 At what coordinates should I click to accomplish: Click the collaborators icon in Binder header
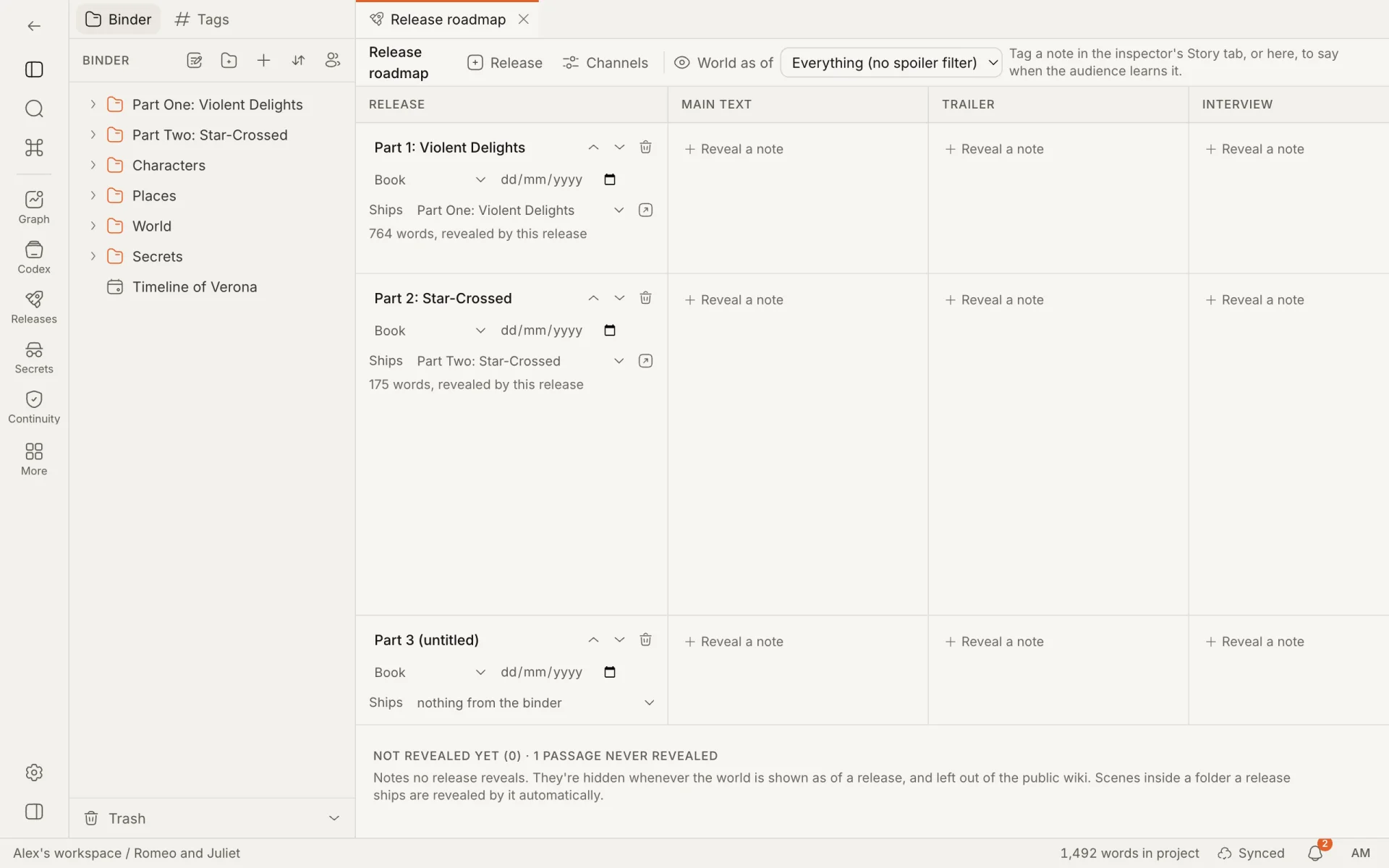point(333,61)
